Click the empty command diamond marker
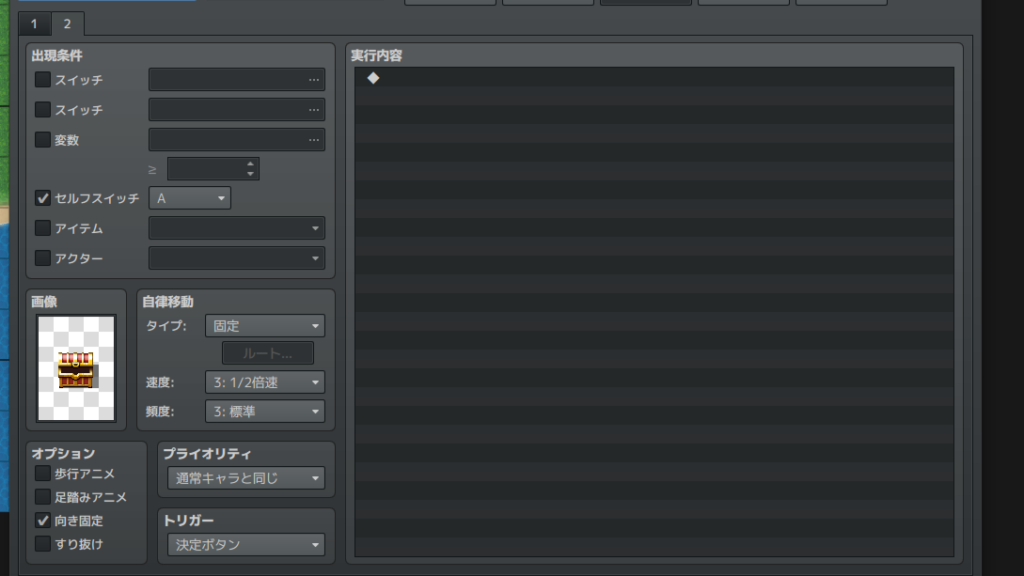 click(373, 78)
